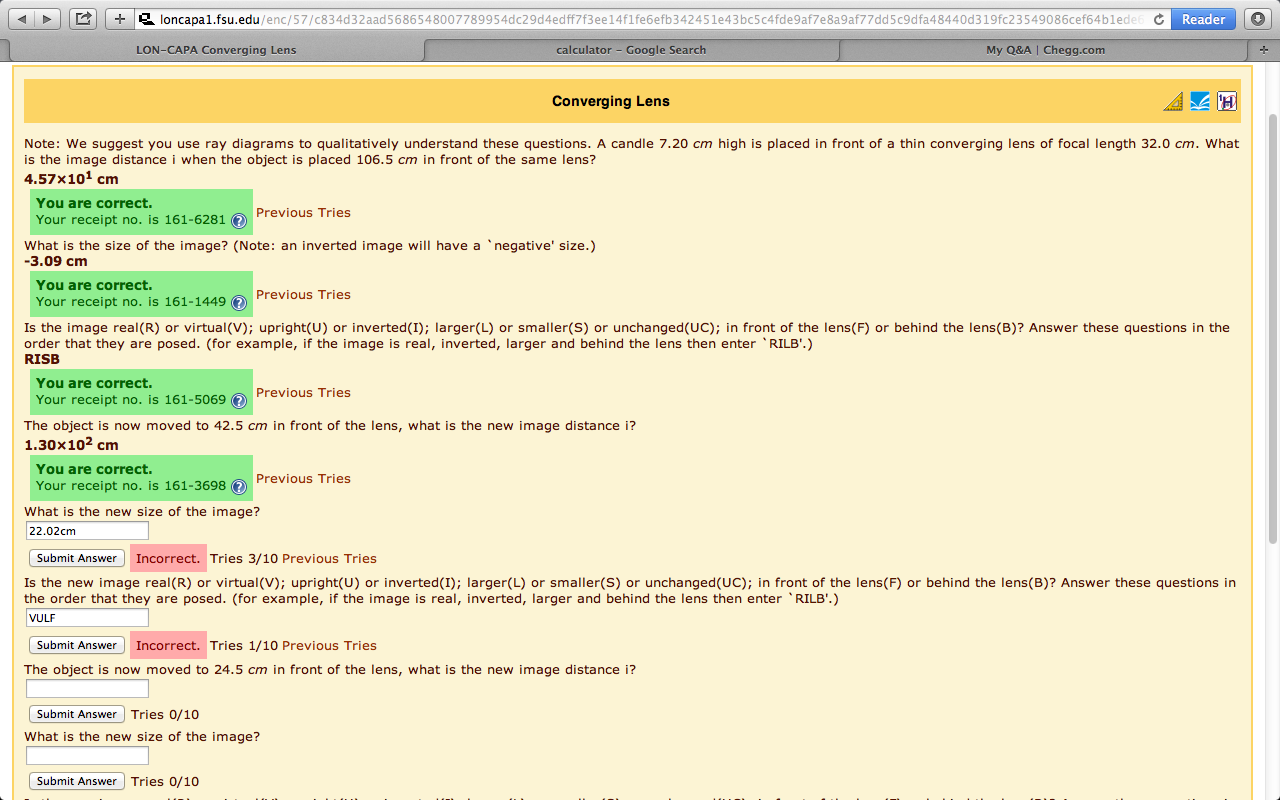
Task: Open the printable version icon in header
Action: point(1226,101)
